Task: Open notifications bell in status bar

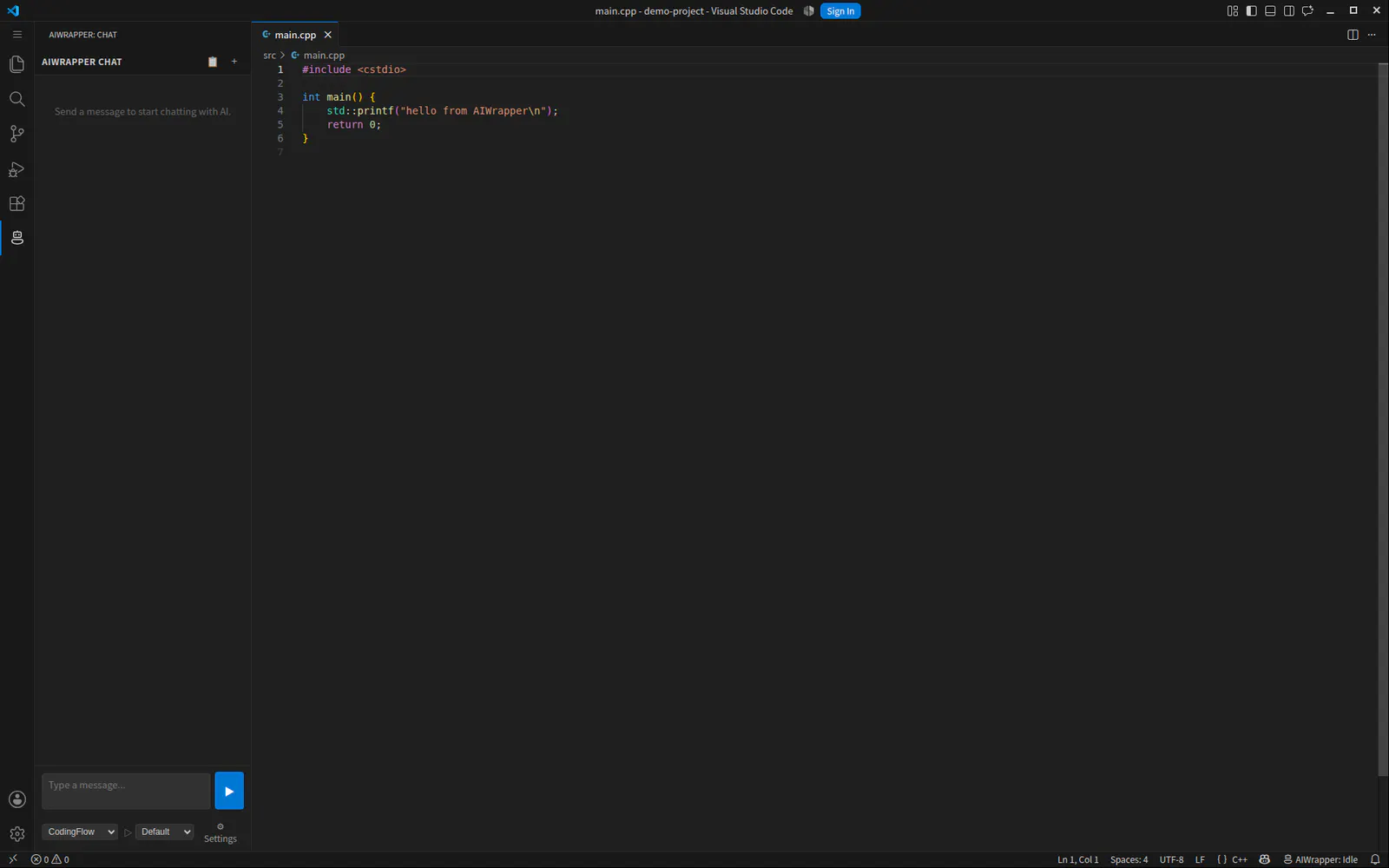Action: click(x=1375, y=859)
